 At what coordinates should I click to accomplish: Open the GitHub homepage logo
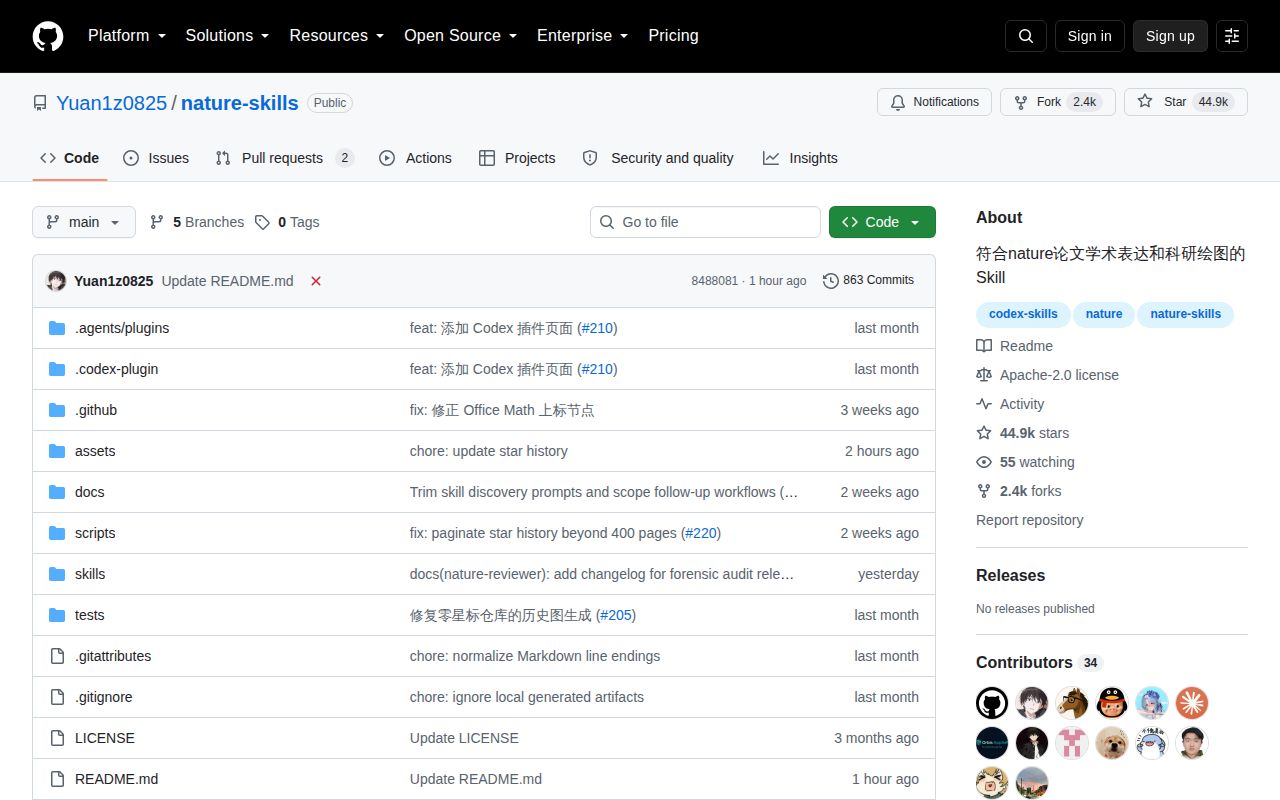point(48,36)
